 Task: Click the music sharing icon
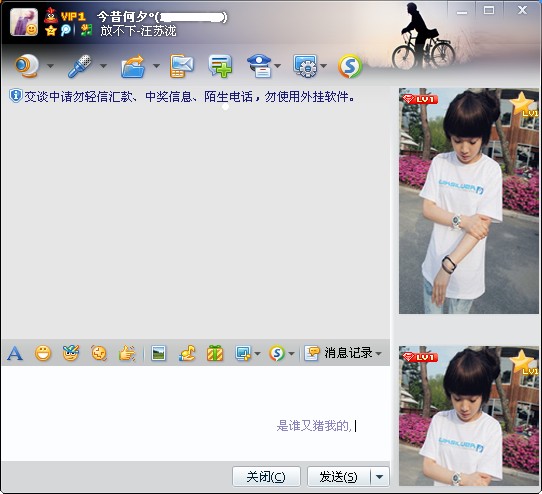pos(187,353)
